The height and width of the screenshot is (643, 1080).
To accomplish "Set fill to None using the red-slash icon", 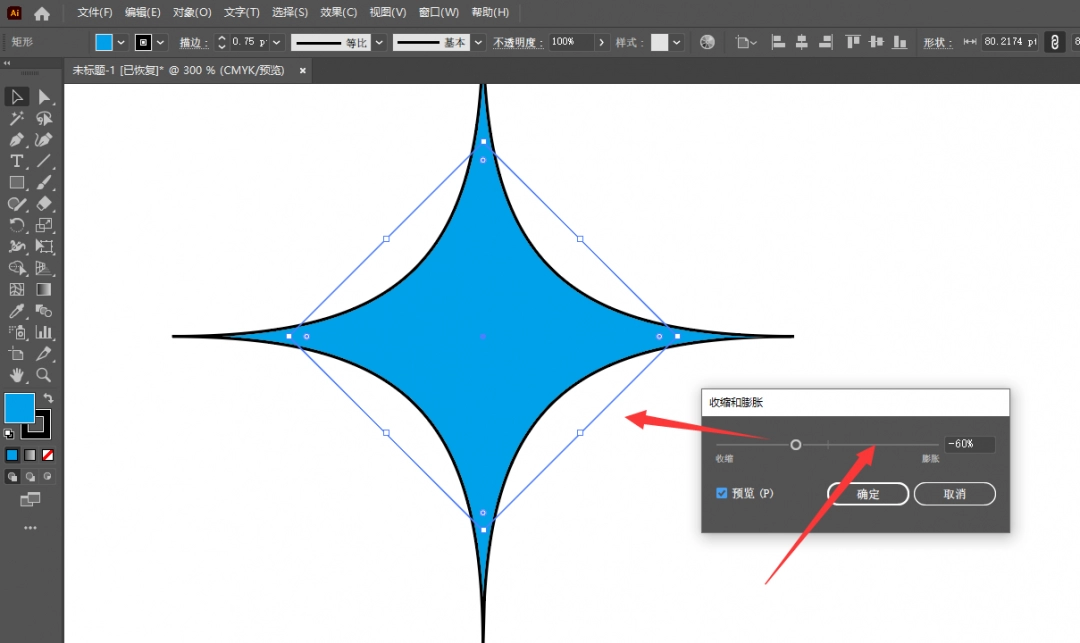I will (47, 455).
